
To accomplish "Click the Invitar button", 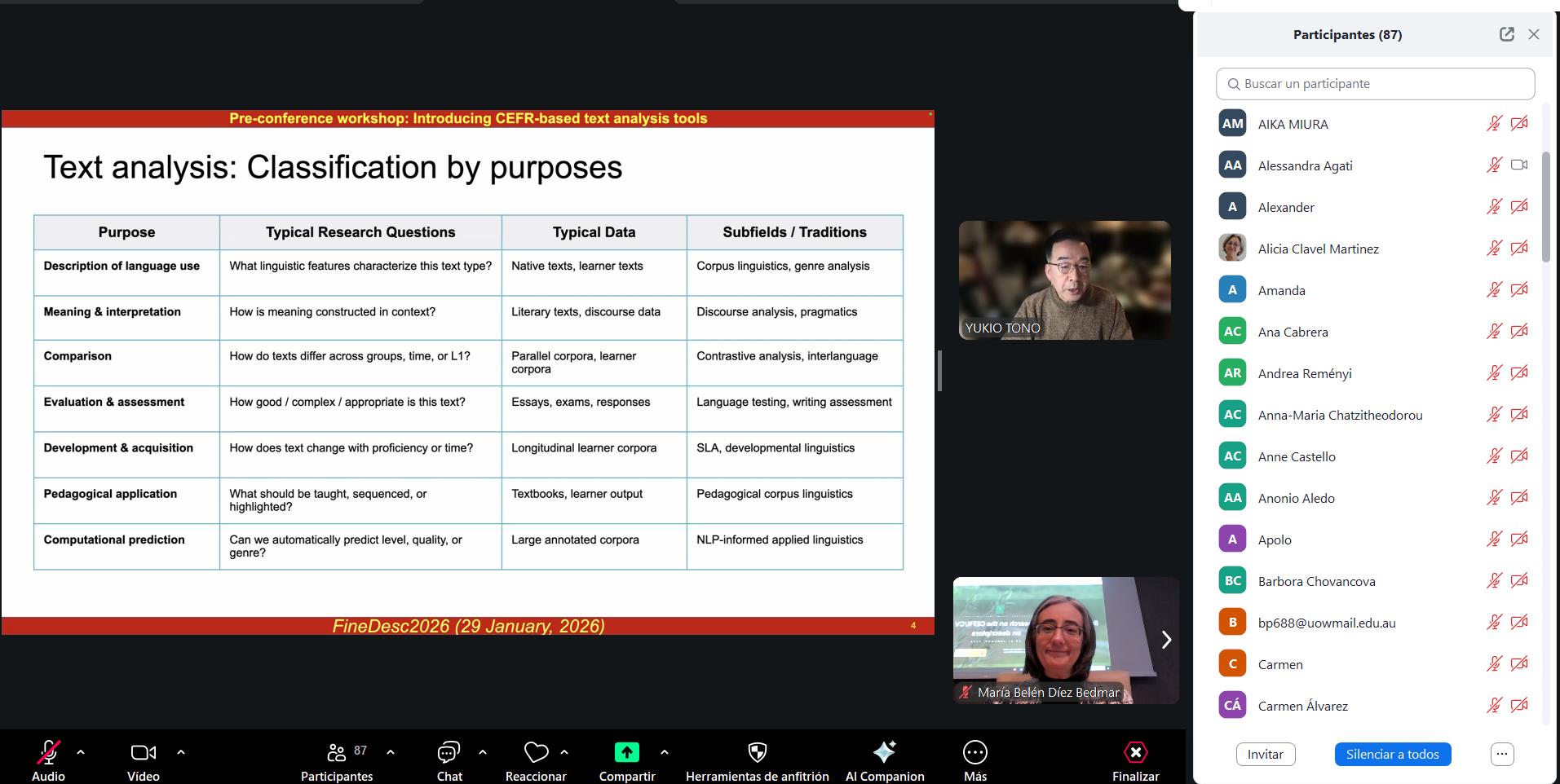I will coord(1265,754).
